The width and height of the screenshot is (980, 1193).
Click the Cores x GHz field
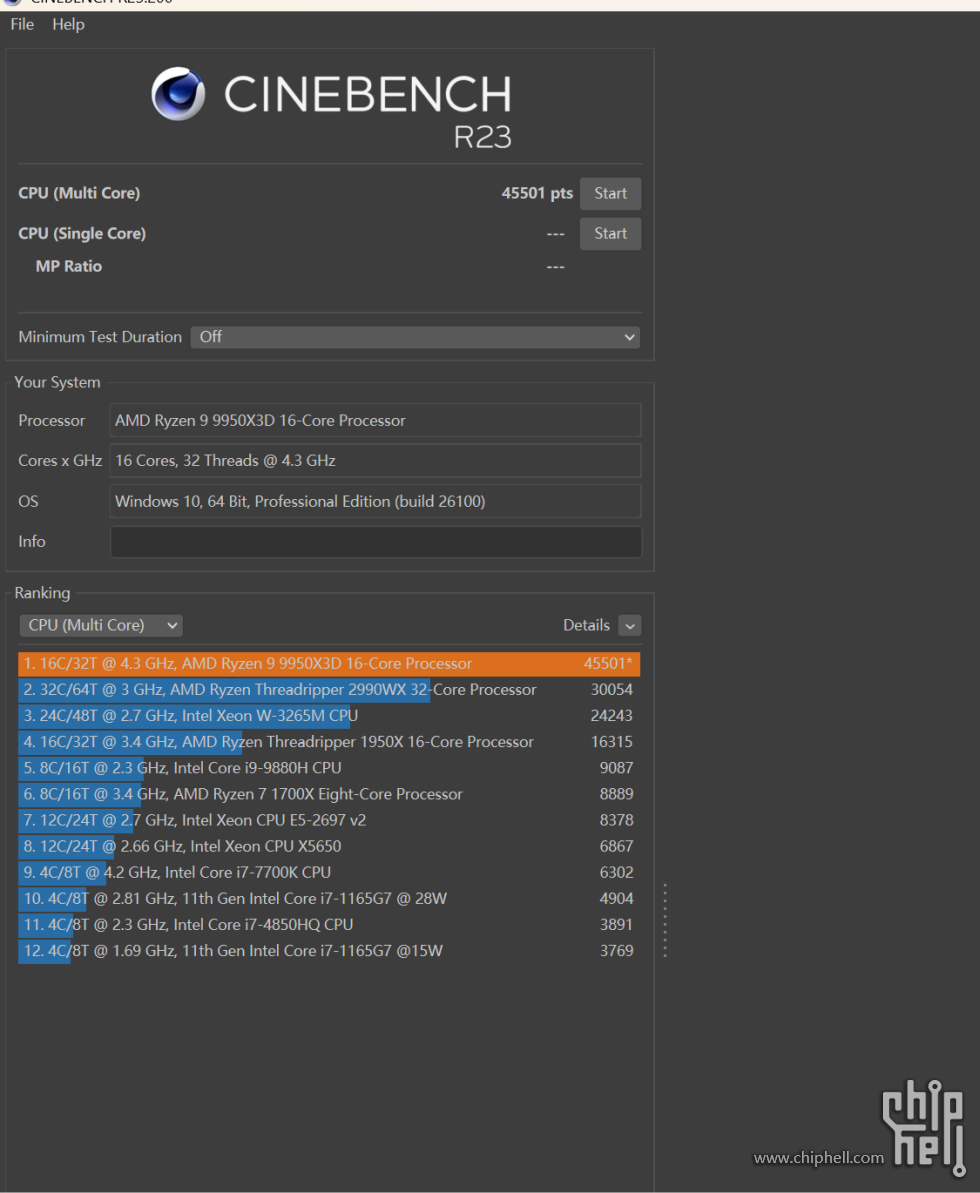coord(376,461)
